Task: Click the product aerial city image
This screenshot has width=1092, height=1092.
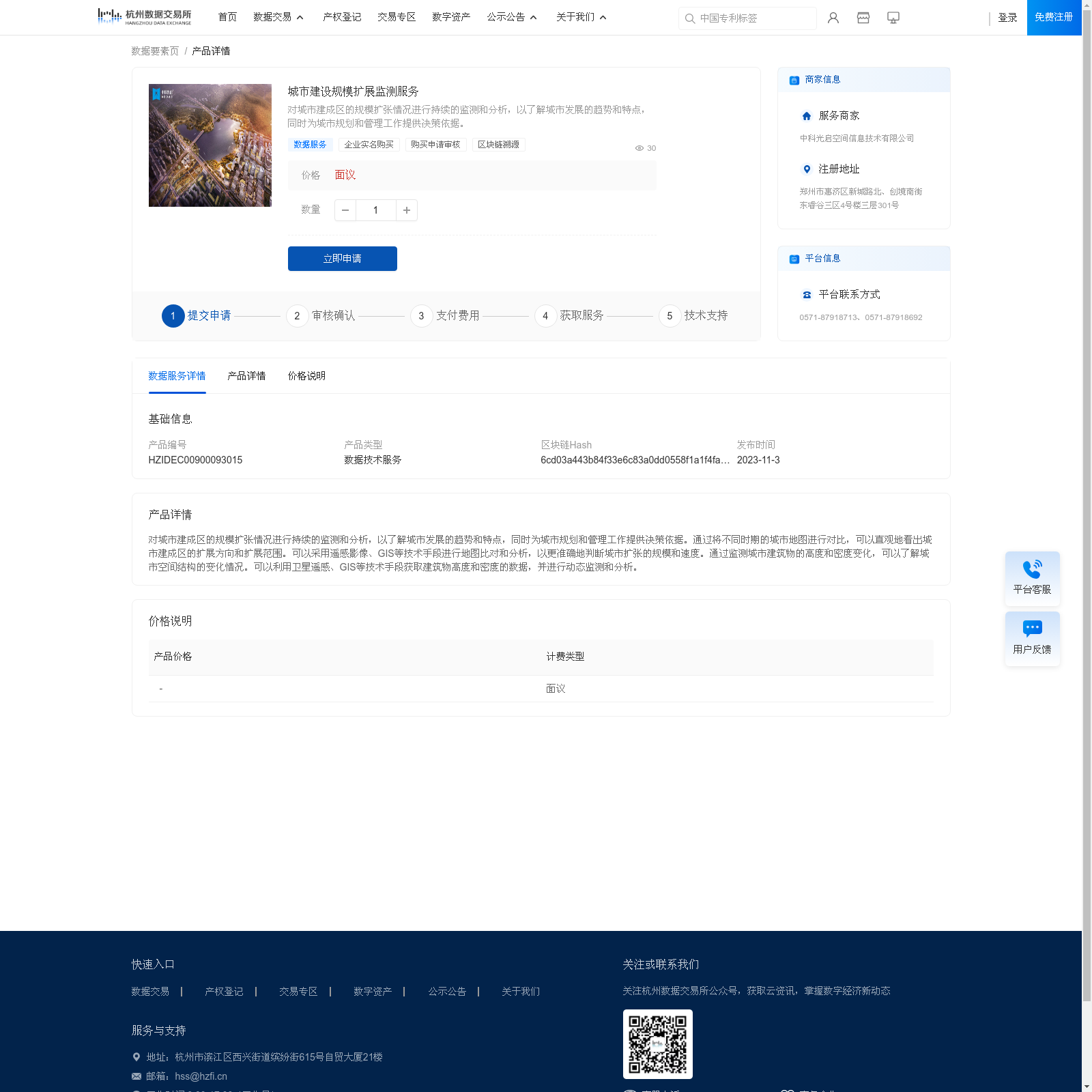Action: click(210, 145)
